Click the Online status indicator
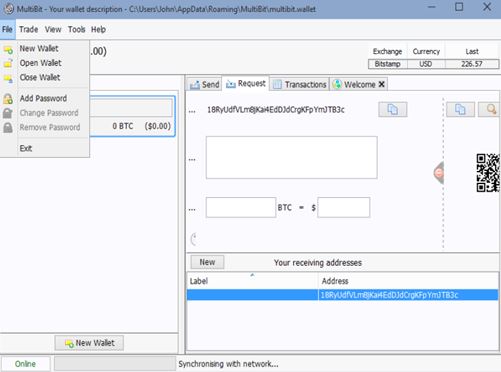501x372 pixels. click(x=25, y=364)
